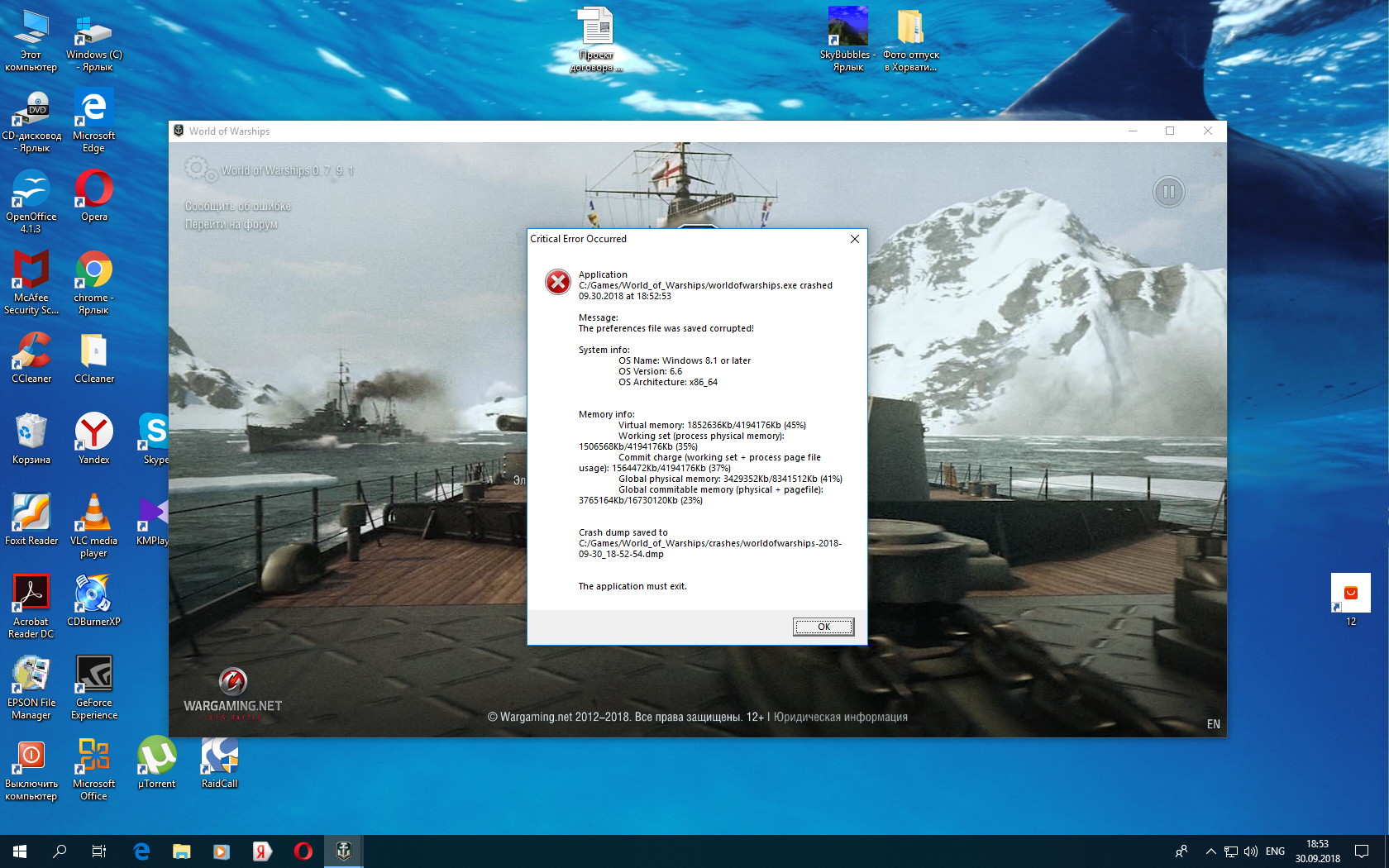Open the 'Перейти на форум' link

231,224
